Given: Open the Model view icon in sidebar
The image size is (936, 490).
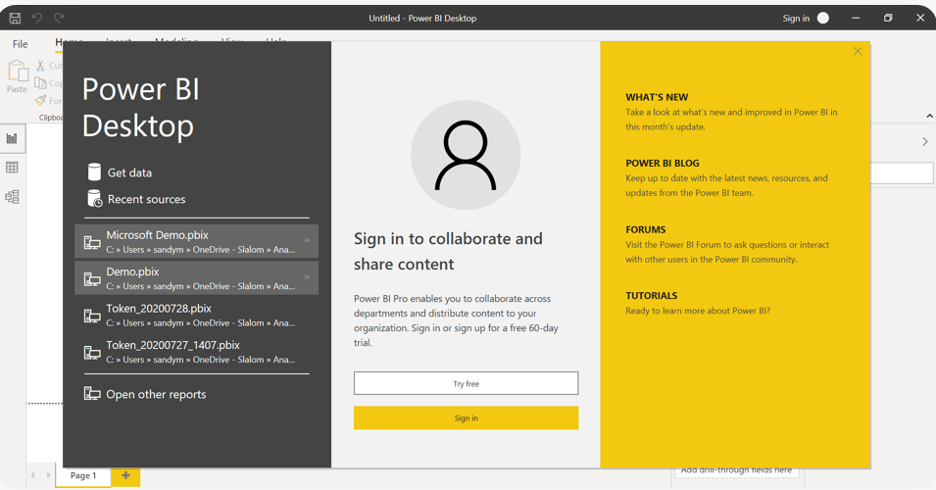Looking at the screenshot, I should point(12,197).
